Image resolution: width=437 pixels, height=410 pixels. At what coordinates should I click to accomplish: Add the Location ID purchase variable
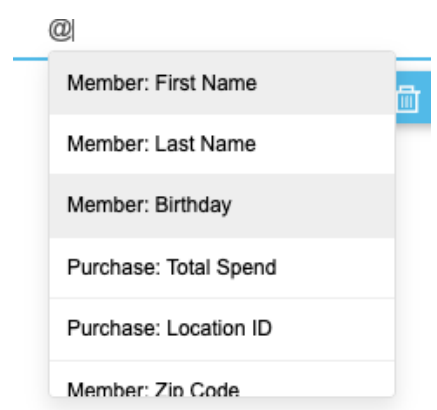point(222,329)
